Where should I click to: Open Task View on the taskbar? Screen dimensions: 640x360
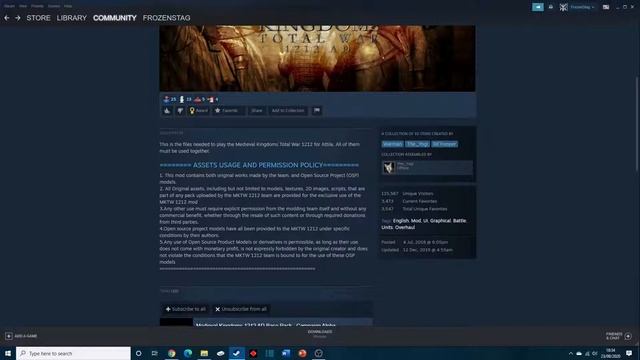[155, 353]
